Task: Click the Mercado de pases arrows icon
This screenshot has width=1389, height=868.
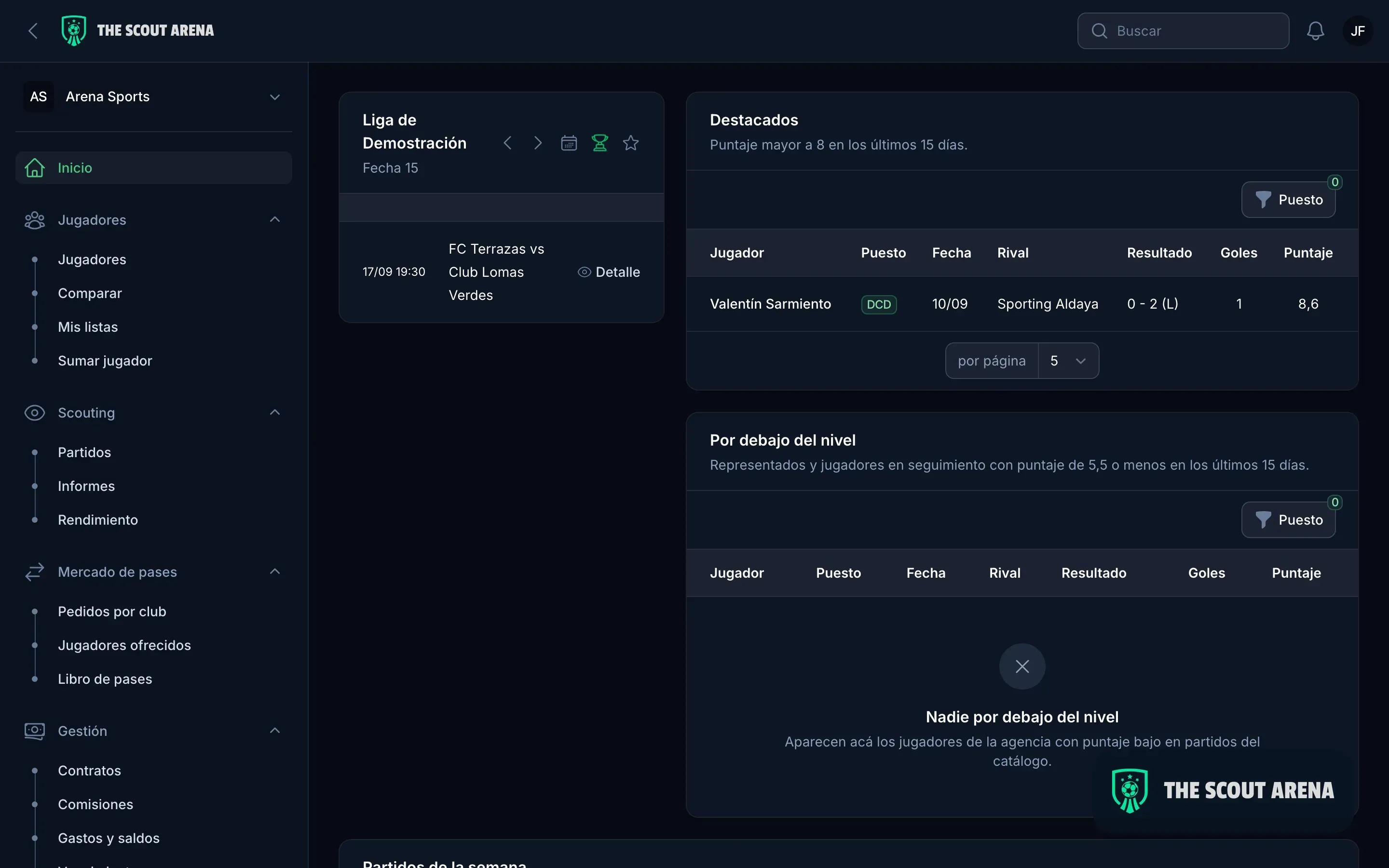Action: 34,572
